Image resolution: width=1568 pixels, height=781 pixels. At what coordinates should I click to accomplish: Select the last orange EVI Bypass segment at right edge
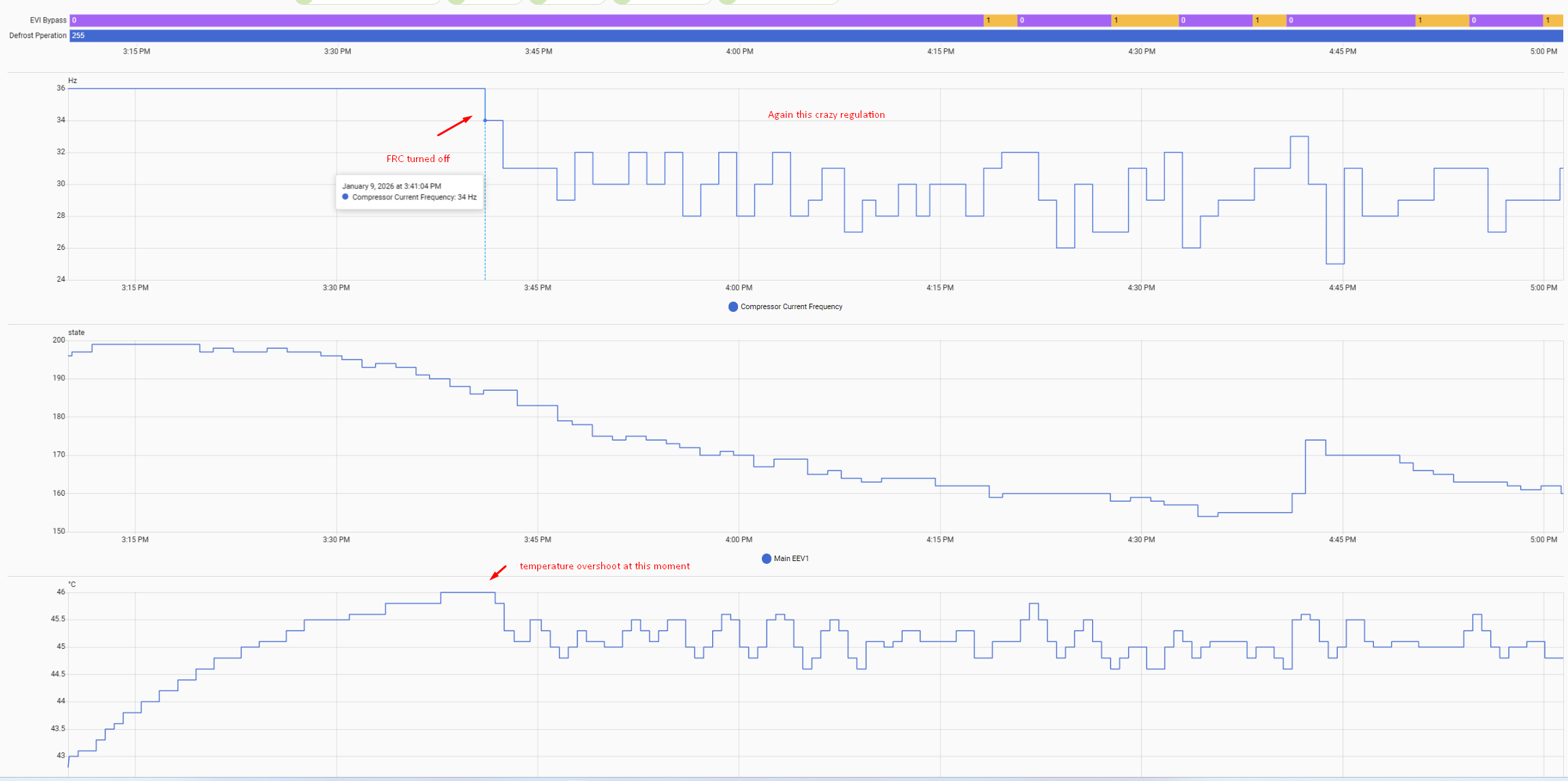(1552, 20)
